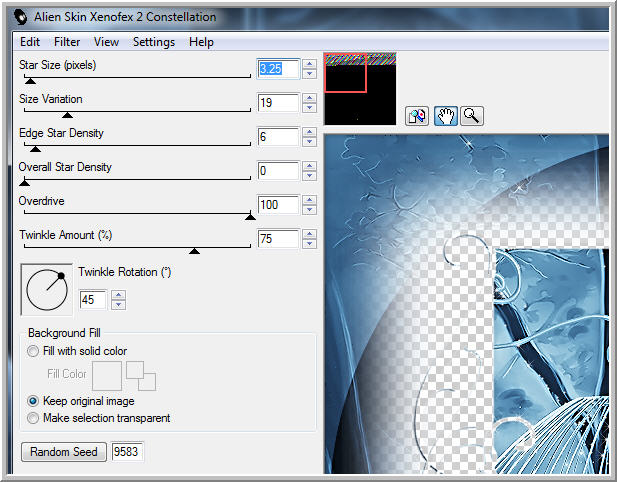Click the navigator thumbnail with red frame

point(360,89)
